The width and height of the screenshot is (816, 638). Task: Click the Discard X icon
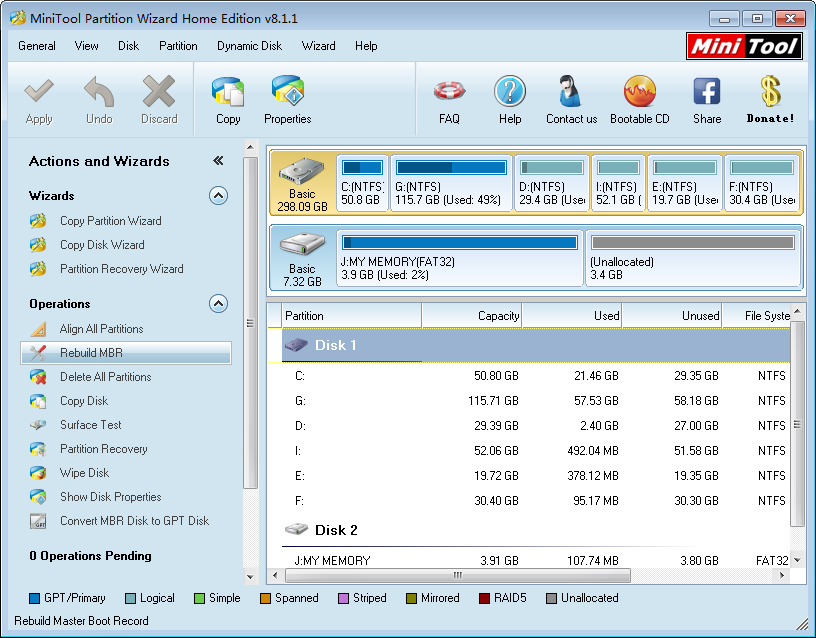coord(159,92)
